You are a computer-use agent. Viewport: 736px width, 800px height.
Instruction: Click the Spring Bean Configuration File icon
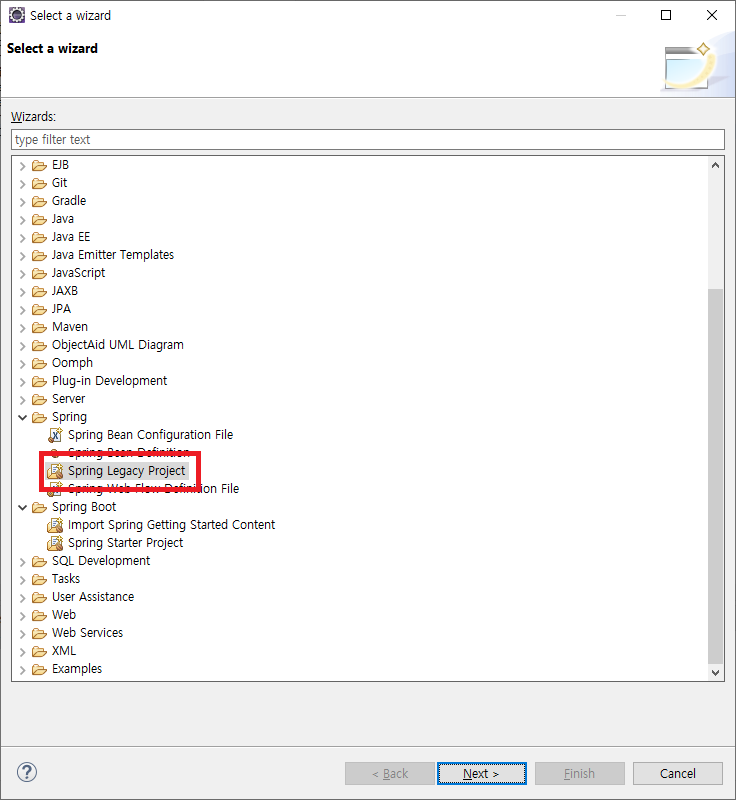(55, 435)
